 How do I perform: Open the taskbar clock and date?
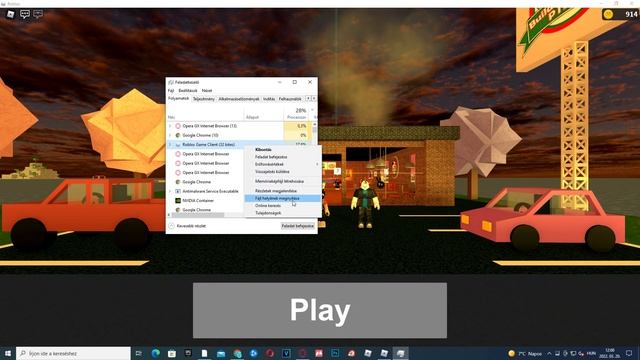[x=610, y=353]
